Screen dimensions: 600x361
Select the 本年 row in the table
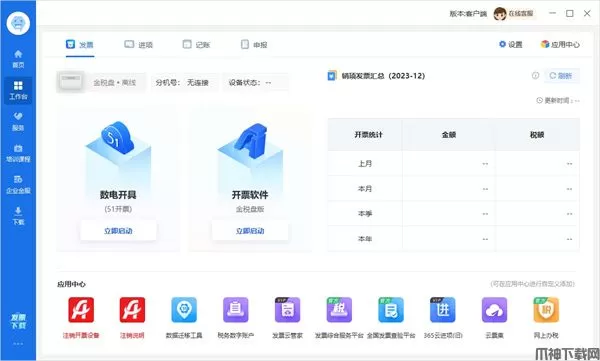(x=453, y=239)
